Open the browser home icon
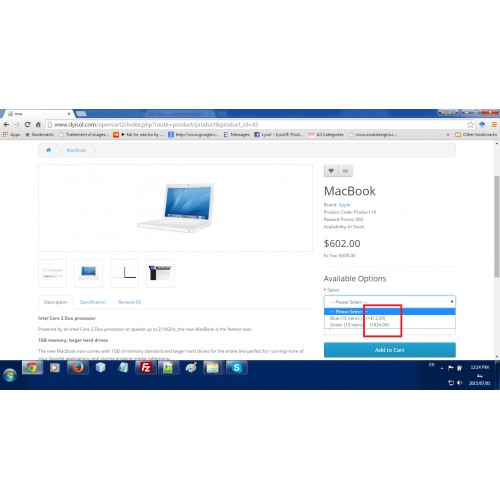Image resolution: width=500 pixels, height=500 pixels. 38,124
